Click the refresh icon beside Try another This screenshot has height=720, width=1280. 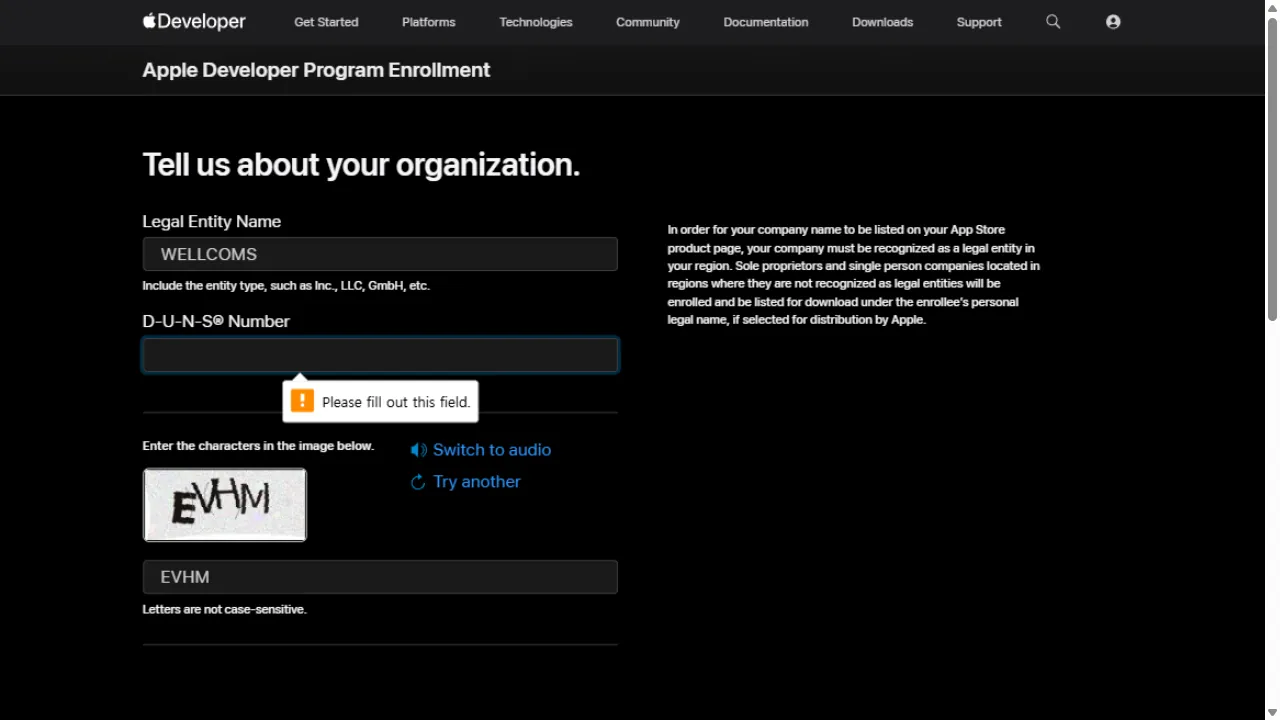click(x=418, y=482)
